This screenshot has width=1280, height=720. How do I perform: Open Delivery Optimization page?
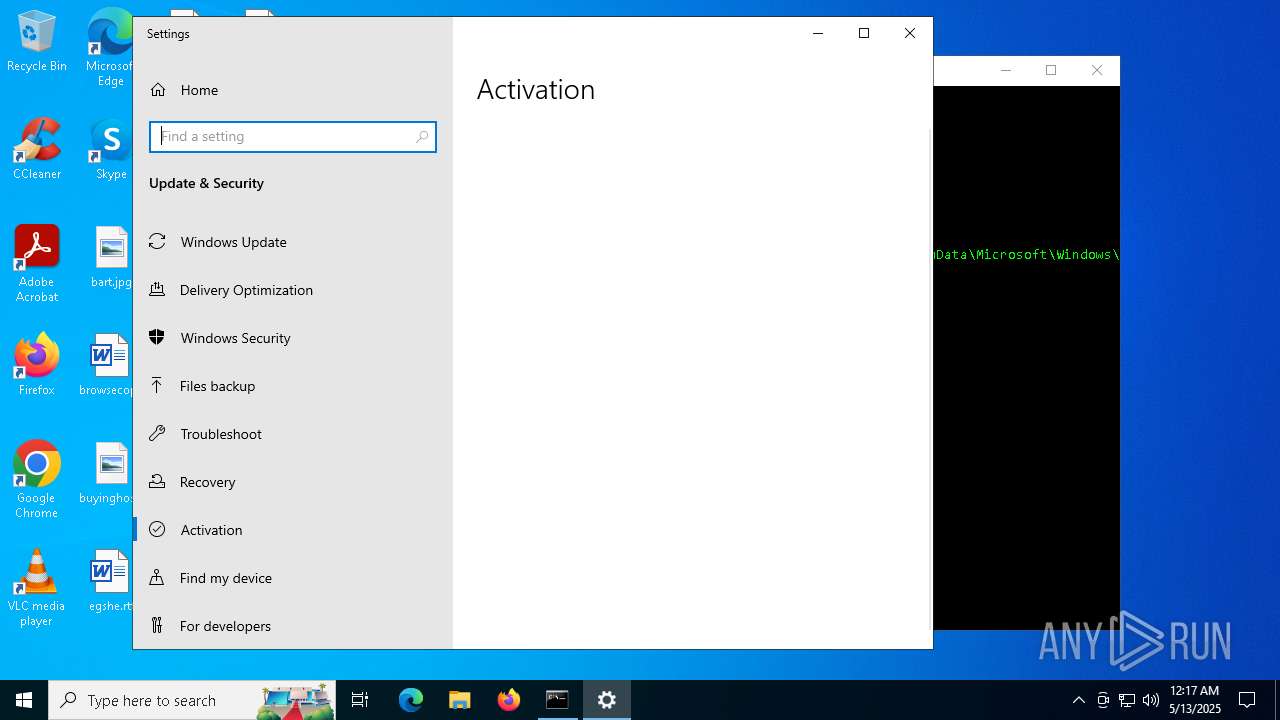[292, 290]
